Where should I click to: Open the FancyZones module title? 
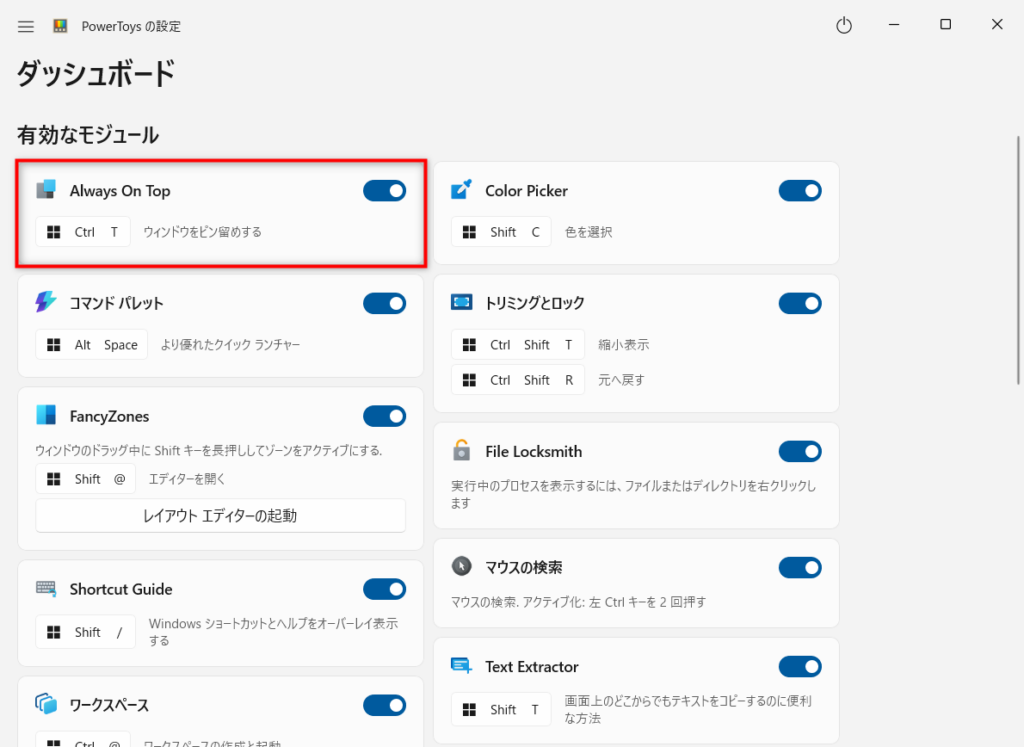[x=109, y=416]
